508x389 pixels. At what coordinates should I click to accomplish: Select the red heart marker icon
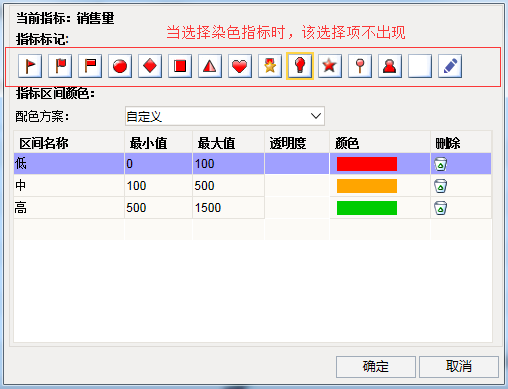tap(240, 66)
